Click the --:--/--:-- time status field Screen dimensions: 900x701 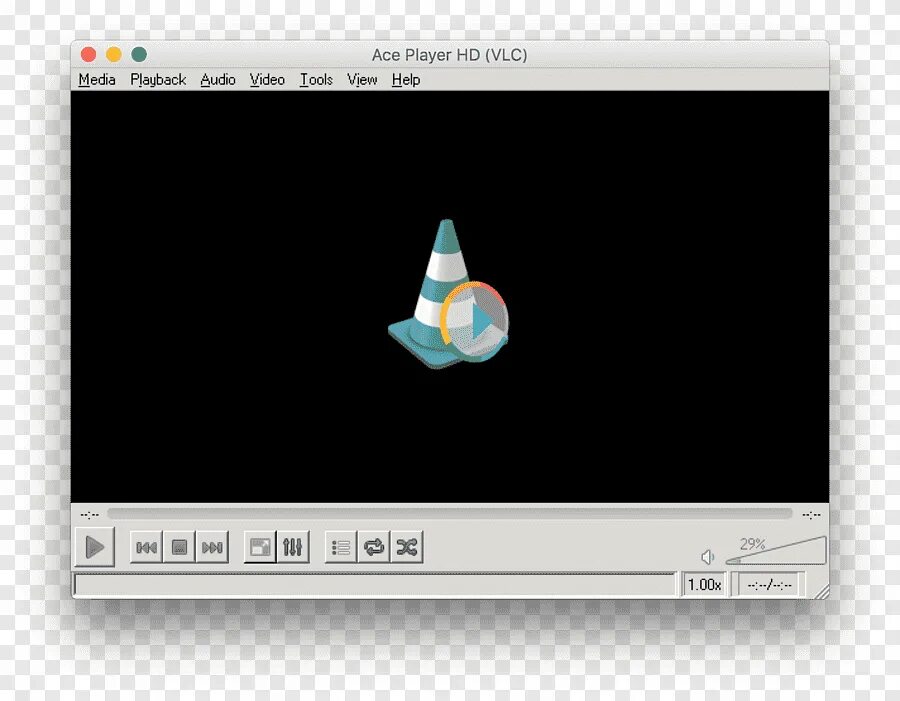click(769, 585)
